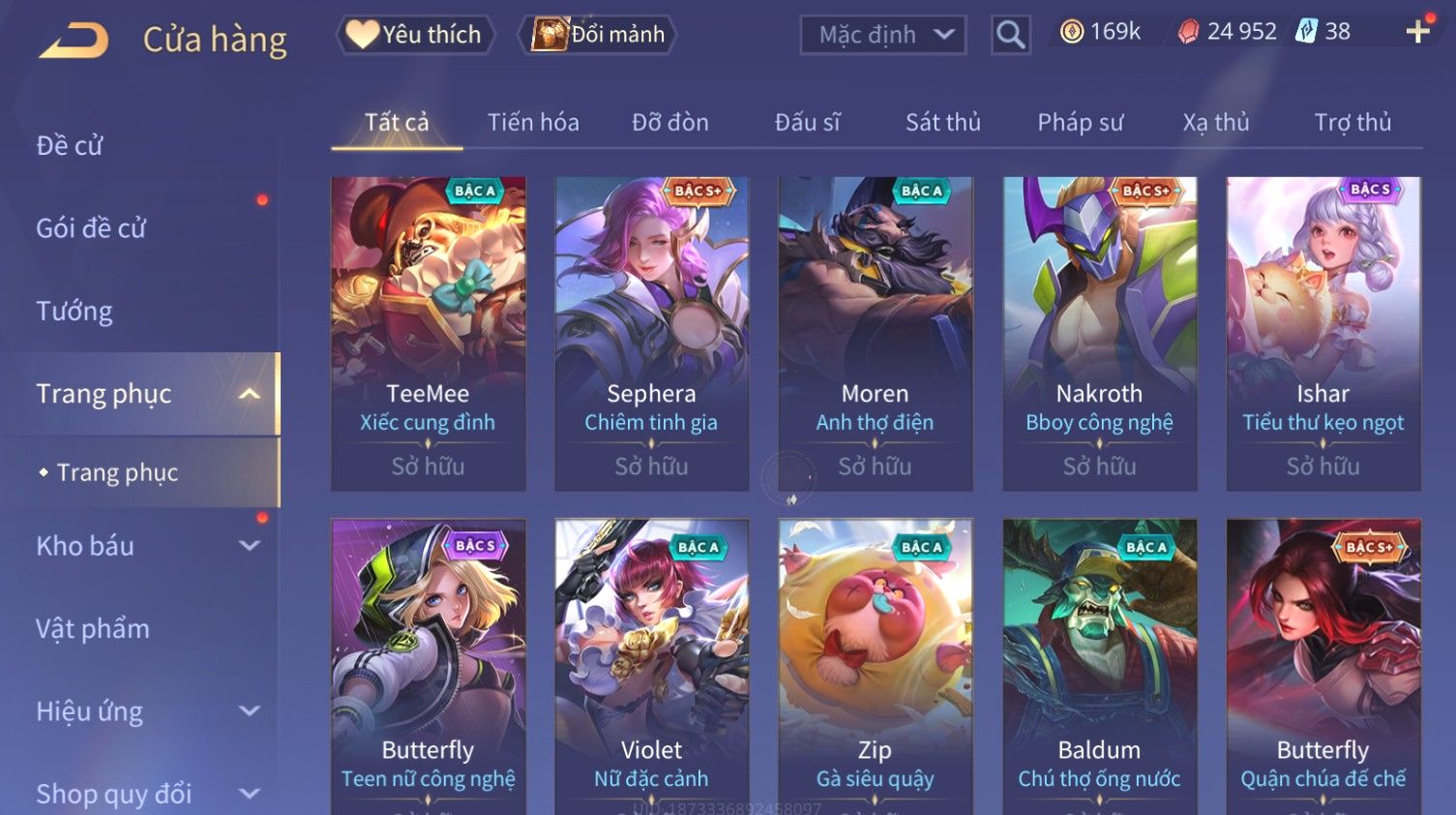The width and height of the screenshot is (1456, 815).
Task: Select the Sát thủ tab
Action: 943,122
